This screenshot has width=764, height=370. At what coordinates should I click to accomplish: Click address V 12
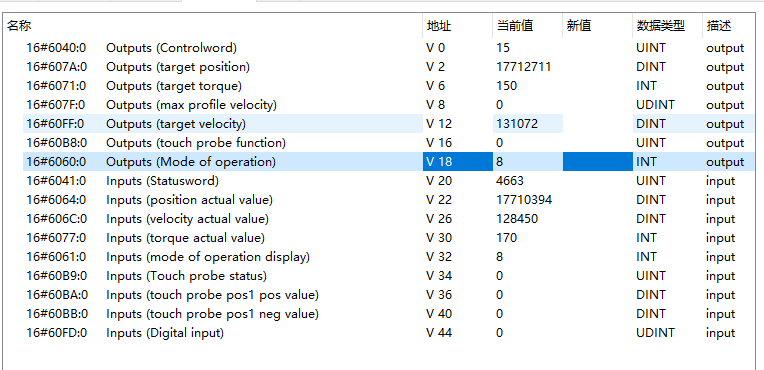pyautogui.click(x=439, y=124)
